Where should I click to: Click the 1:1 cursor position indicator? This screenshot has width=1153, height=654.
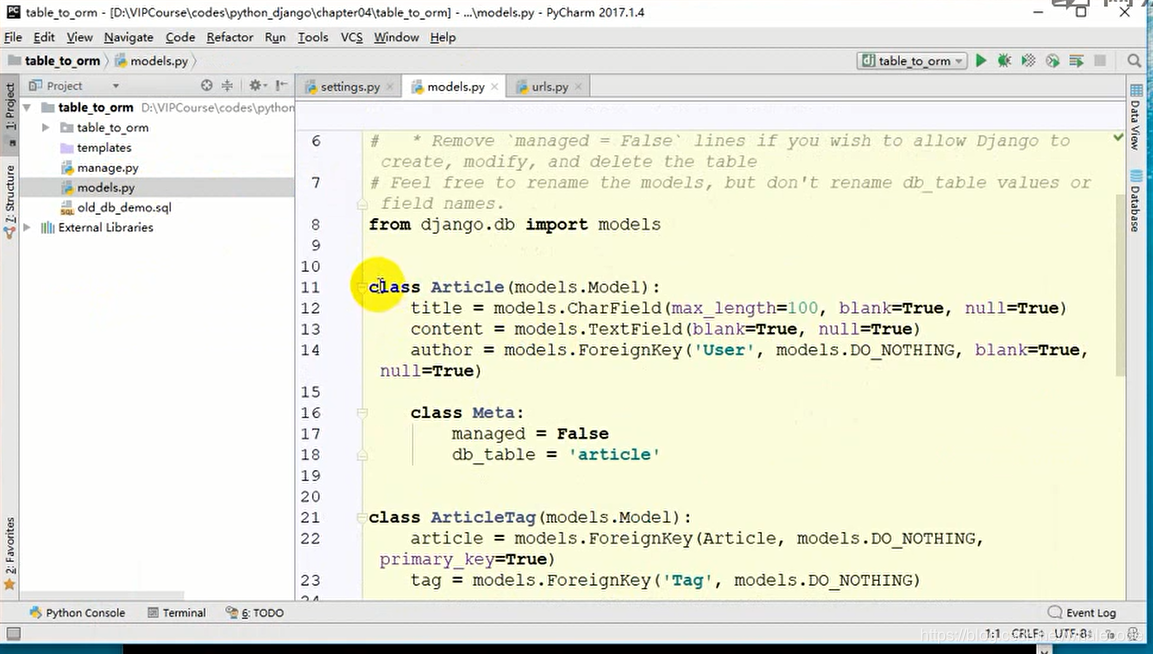pos(993,633)
